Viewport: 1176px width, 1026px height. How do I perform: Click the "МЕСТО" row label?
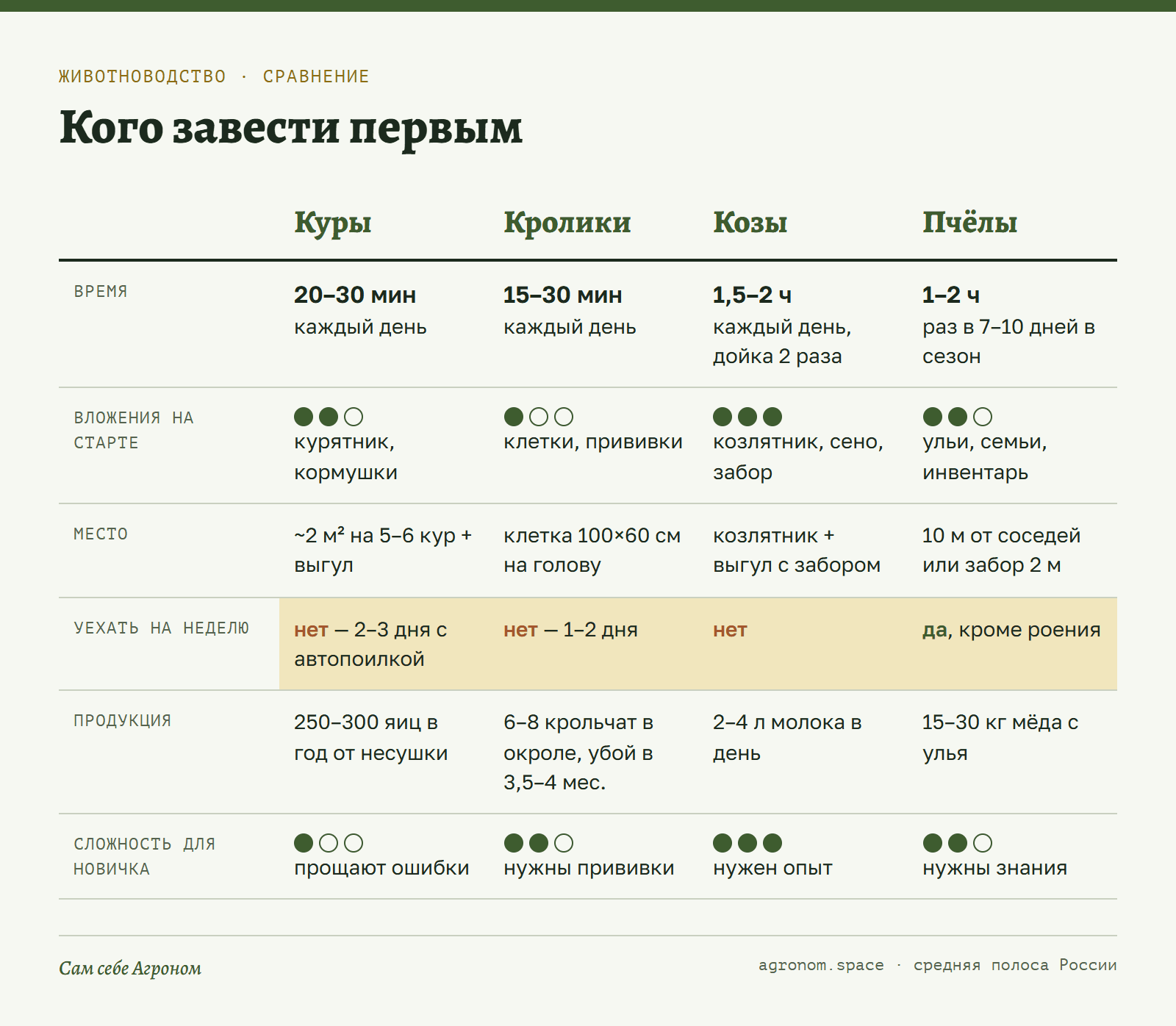tap(101, 534)
